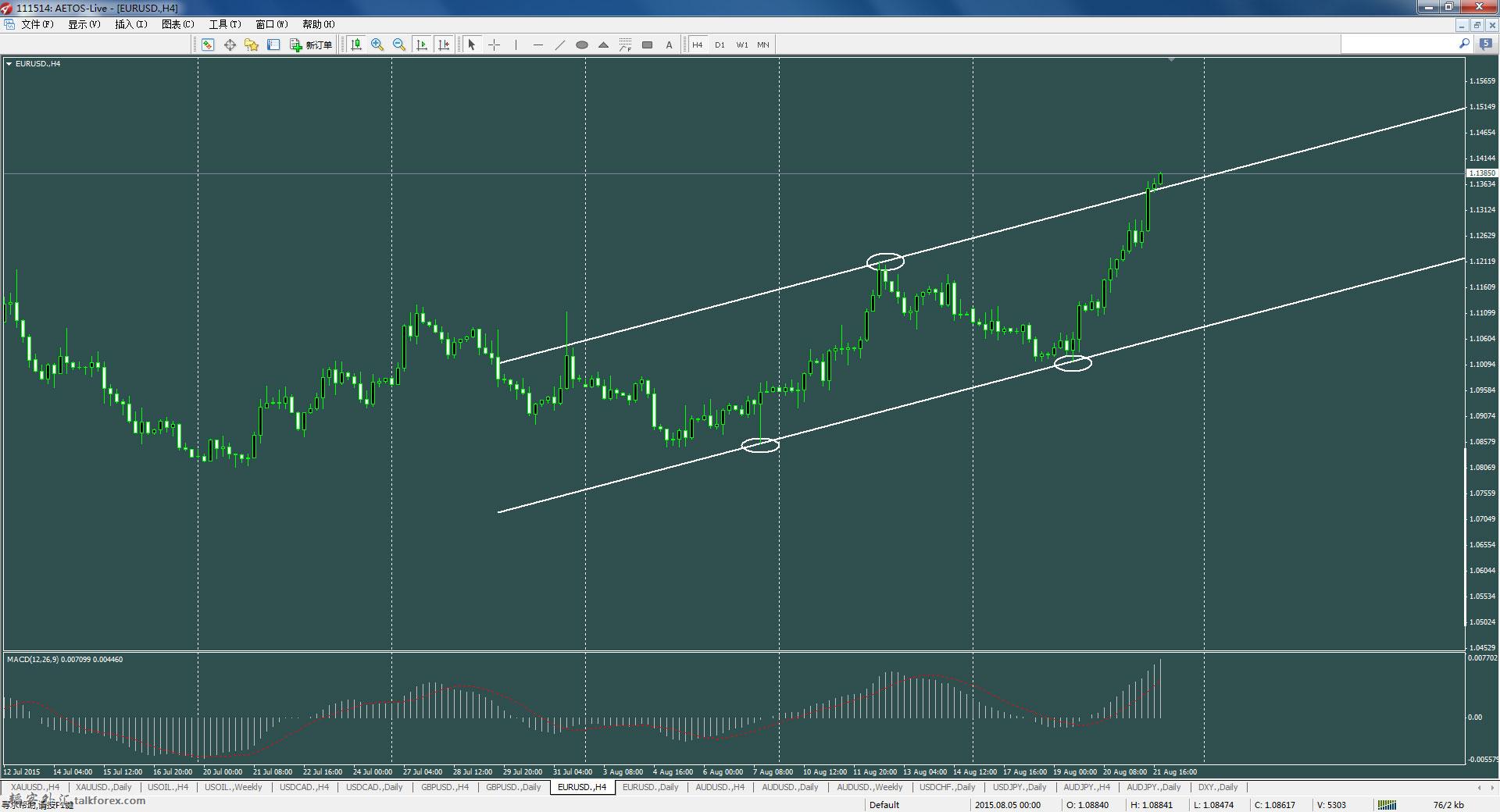The width and height of the screenshot is (1500, 812).
Task: Open the 插入(I) menu
Action: [x=130, y=24]
